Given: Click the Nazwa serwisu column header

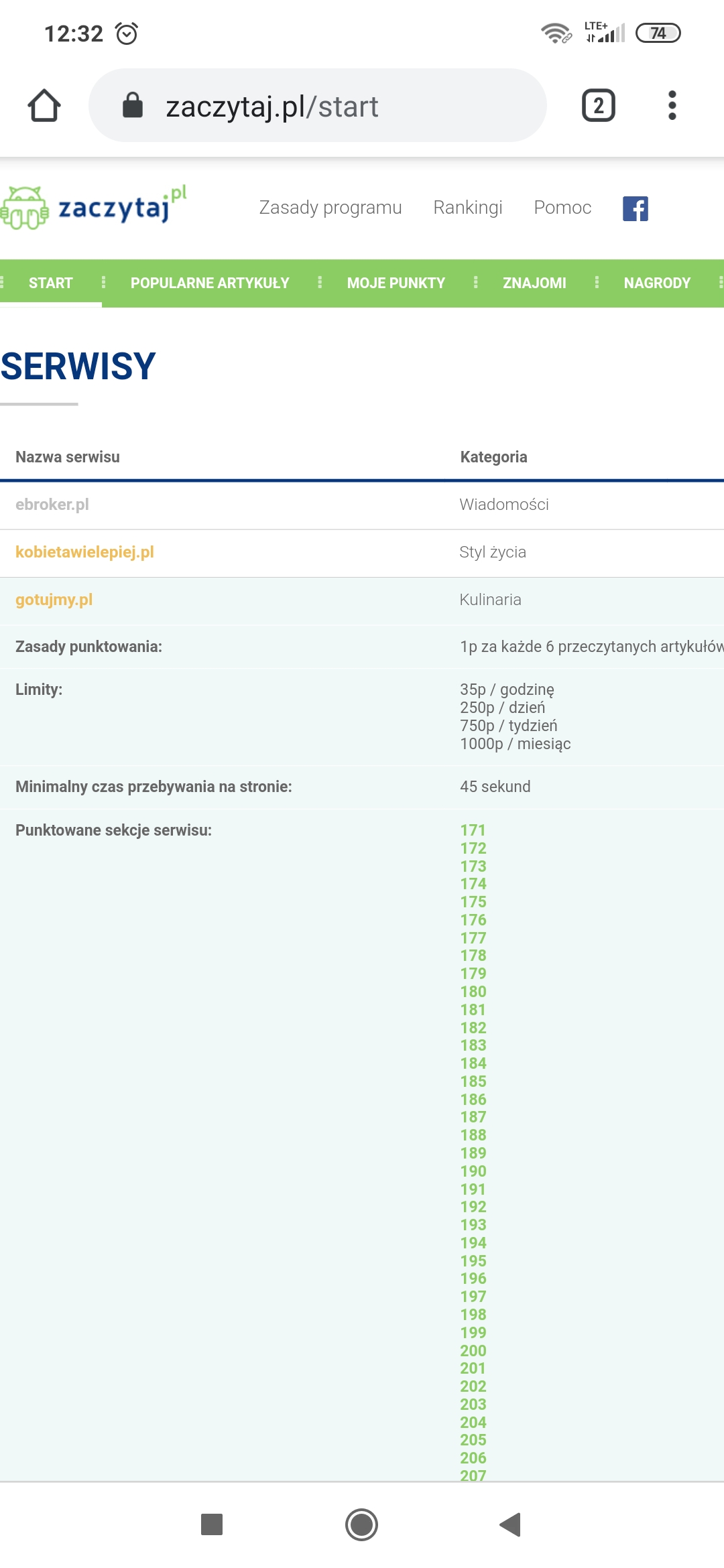Looking at the screenshot, I should click(68, 457).
